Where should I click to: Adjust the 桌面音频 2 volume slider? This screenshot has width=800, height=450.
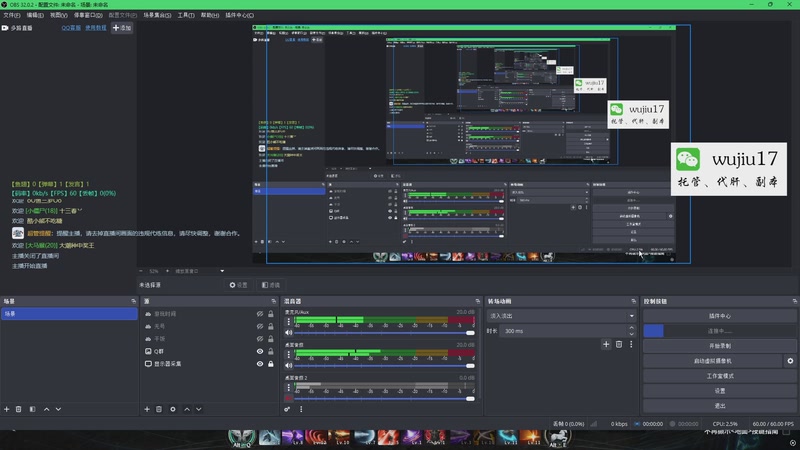(385, 398)
